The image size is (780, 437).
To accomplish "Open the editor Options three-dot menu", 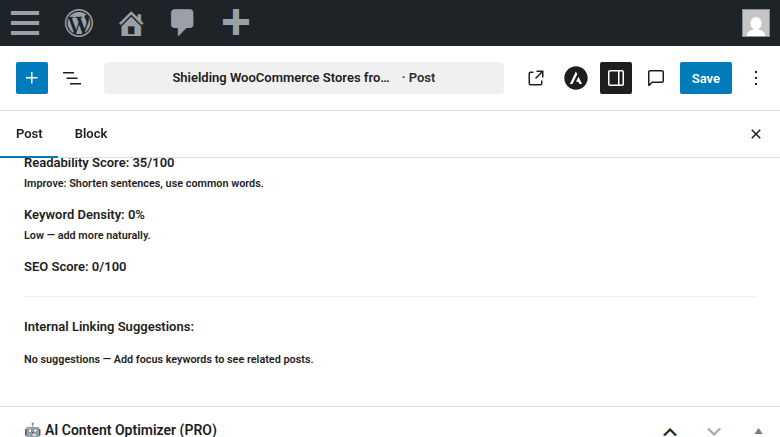I will tap(756, 78).
